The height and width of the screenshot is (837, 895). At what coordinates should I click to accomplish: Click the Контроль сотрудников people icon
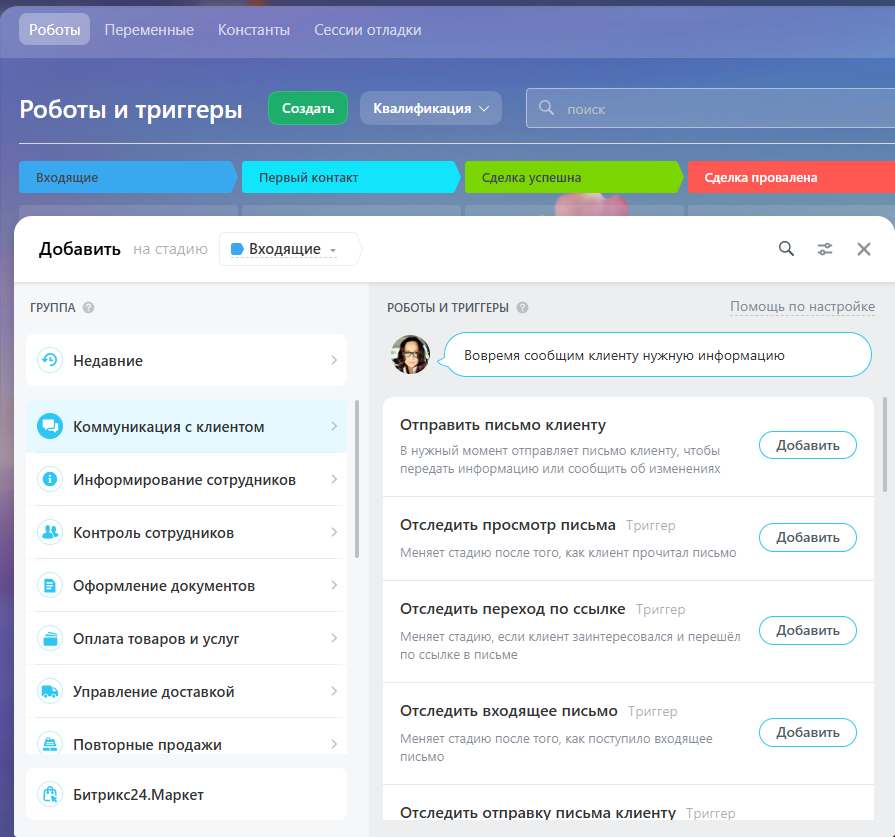[x=50, y=532]
